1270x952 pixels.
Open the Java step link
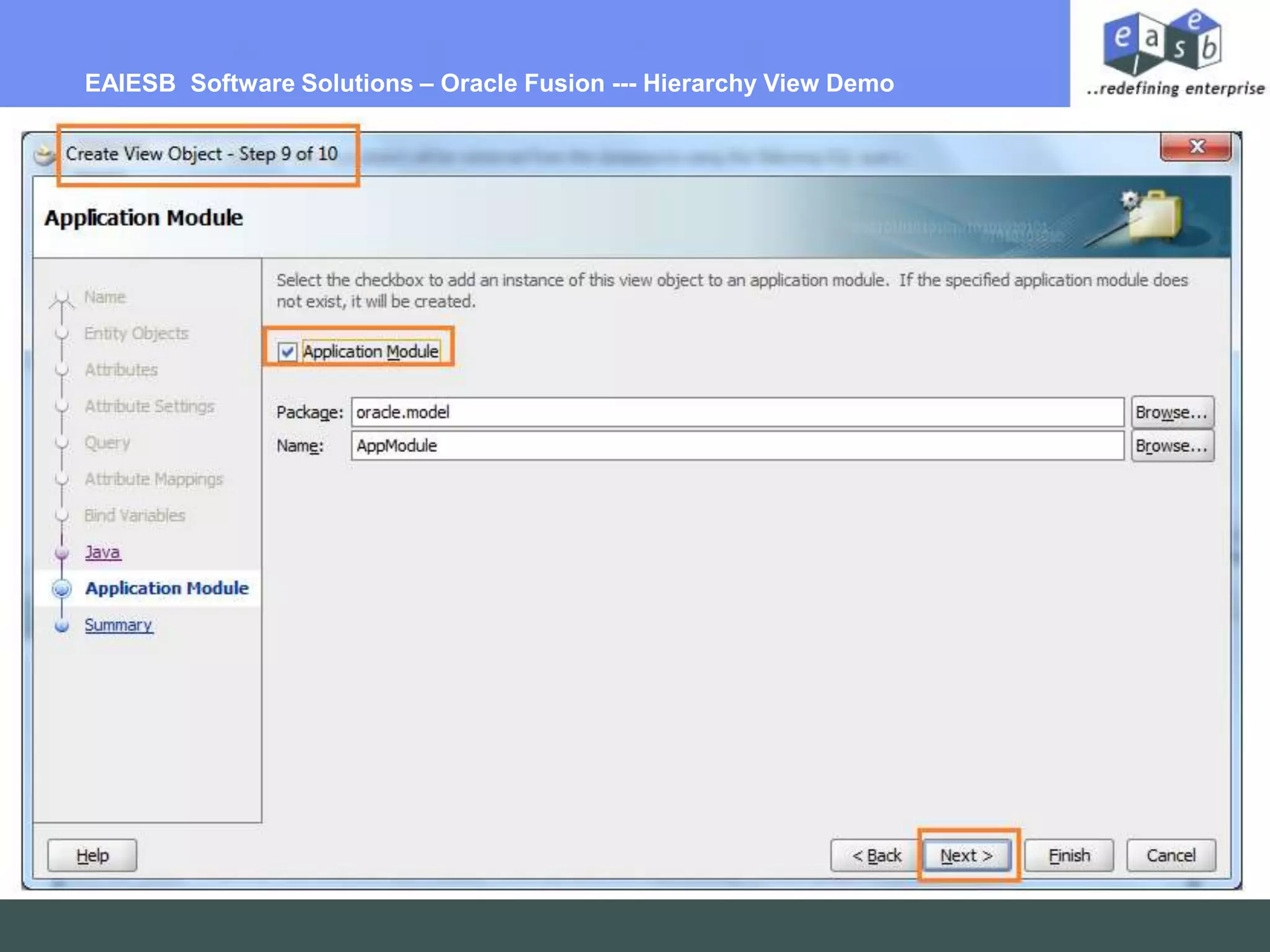pos(103,552)
